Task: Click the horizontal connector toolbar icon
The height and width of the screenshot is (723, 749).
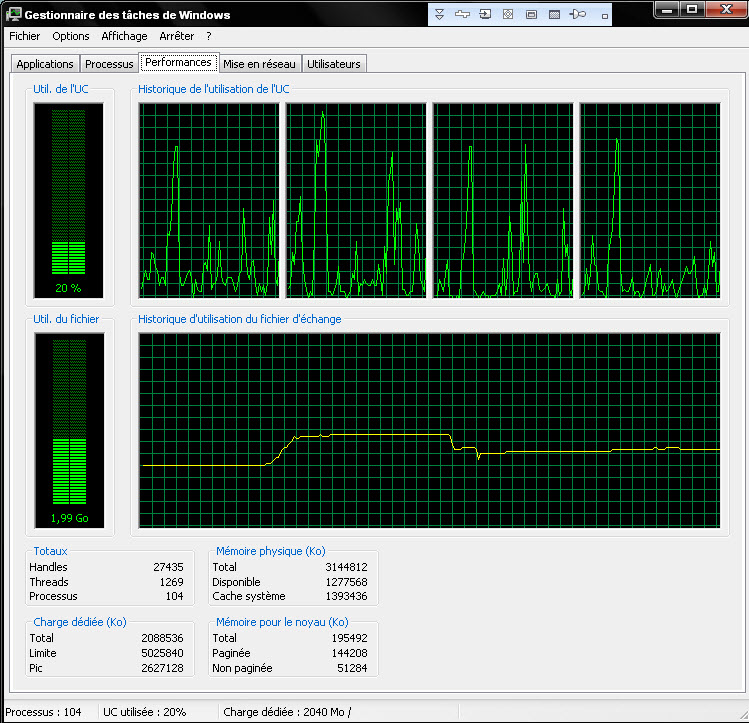Action: (462, 14)
